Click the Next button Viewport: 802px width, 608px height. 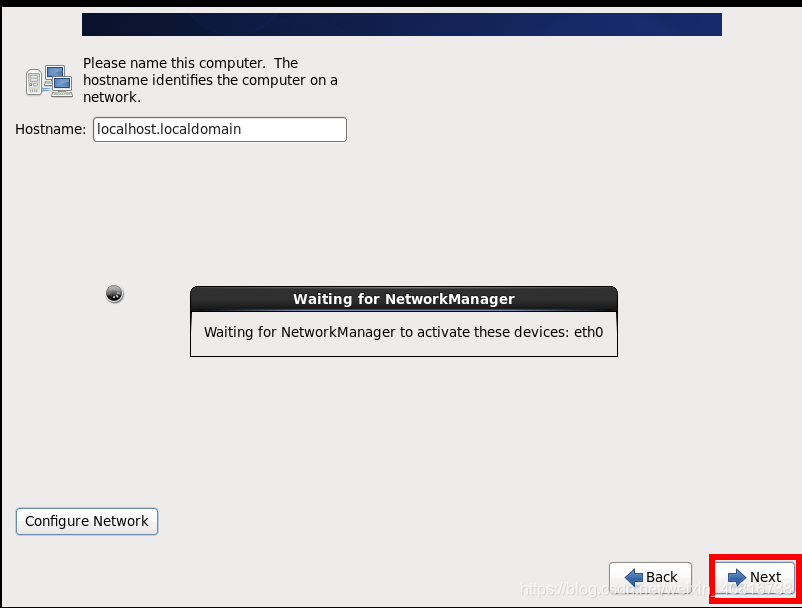755,577
